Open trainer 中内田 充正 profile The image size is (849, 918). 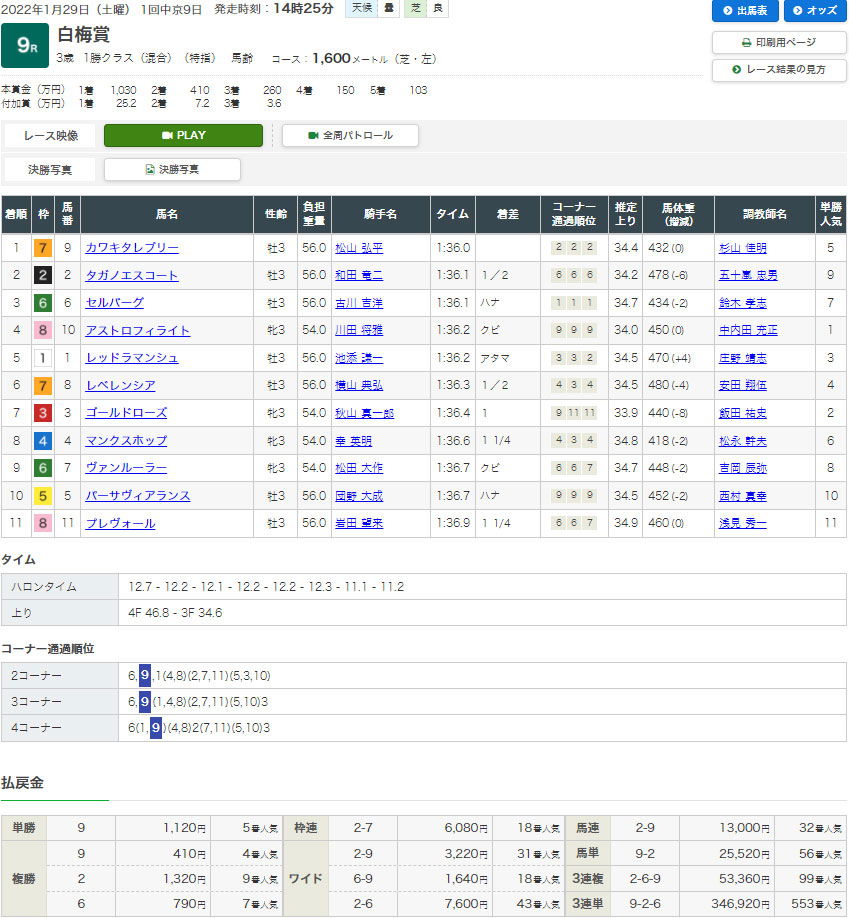click(x=745, y=330)
